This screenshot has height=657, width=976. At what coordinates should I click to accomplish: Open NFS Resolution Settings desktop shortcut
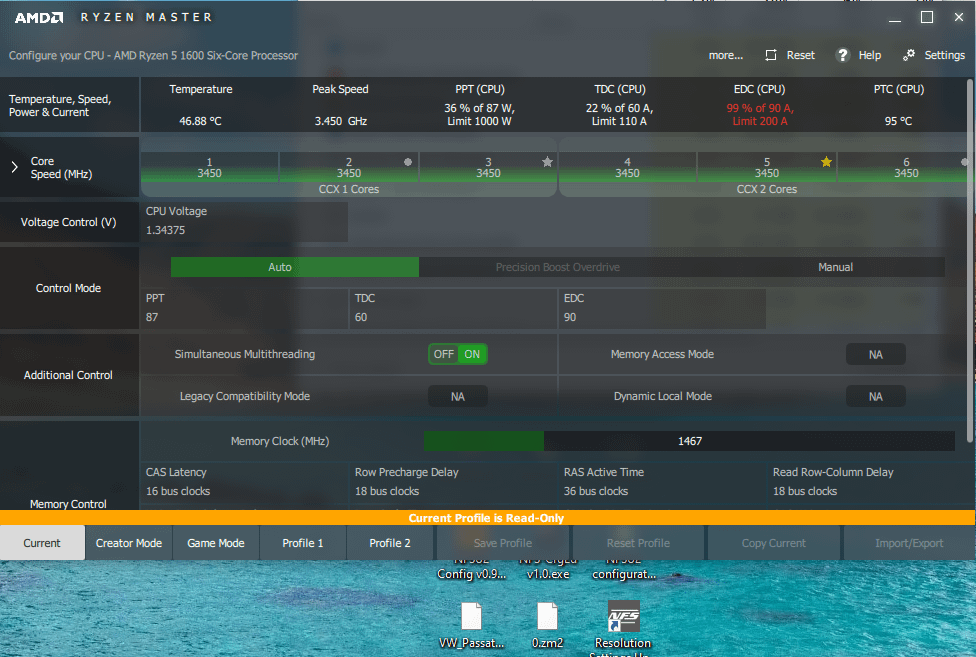tap(623, 627)
